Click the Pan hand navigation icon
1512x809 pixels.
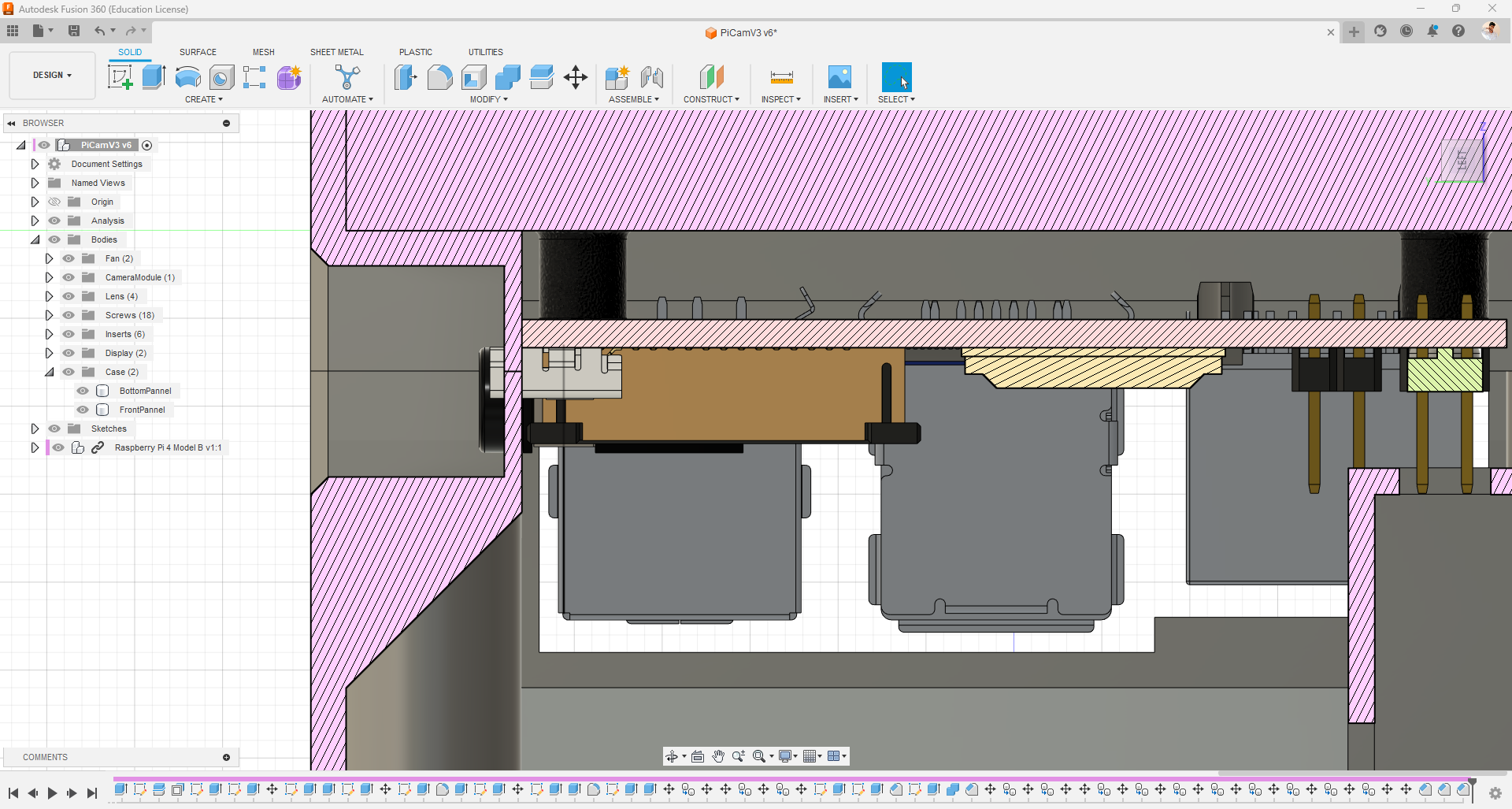[x=718, y=756]
